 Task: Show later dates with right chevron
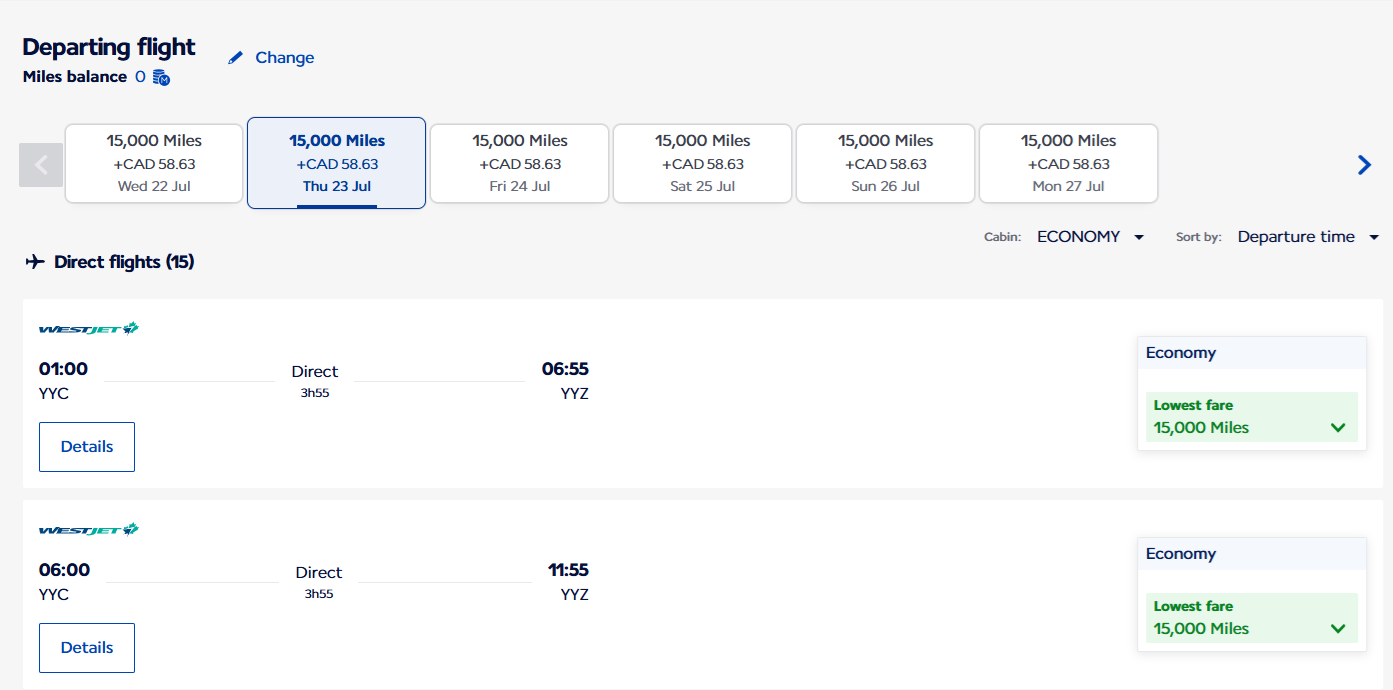click(x=1364, y=165)
